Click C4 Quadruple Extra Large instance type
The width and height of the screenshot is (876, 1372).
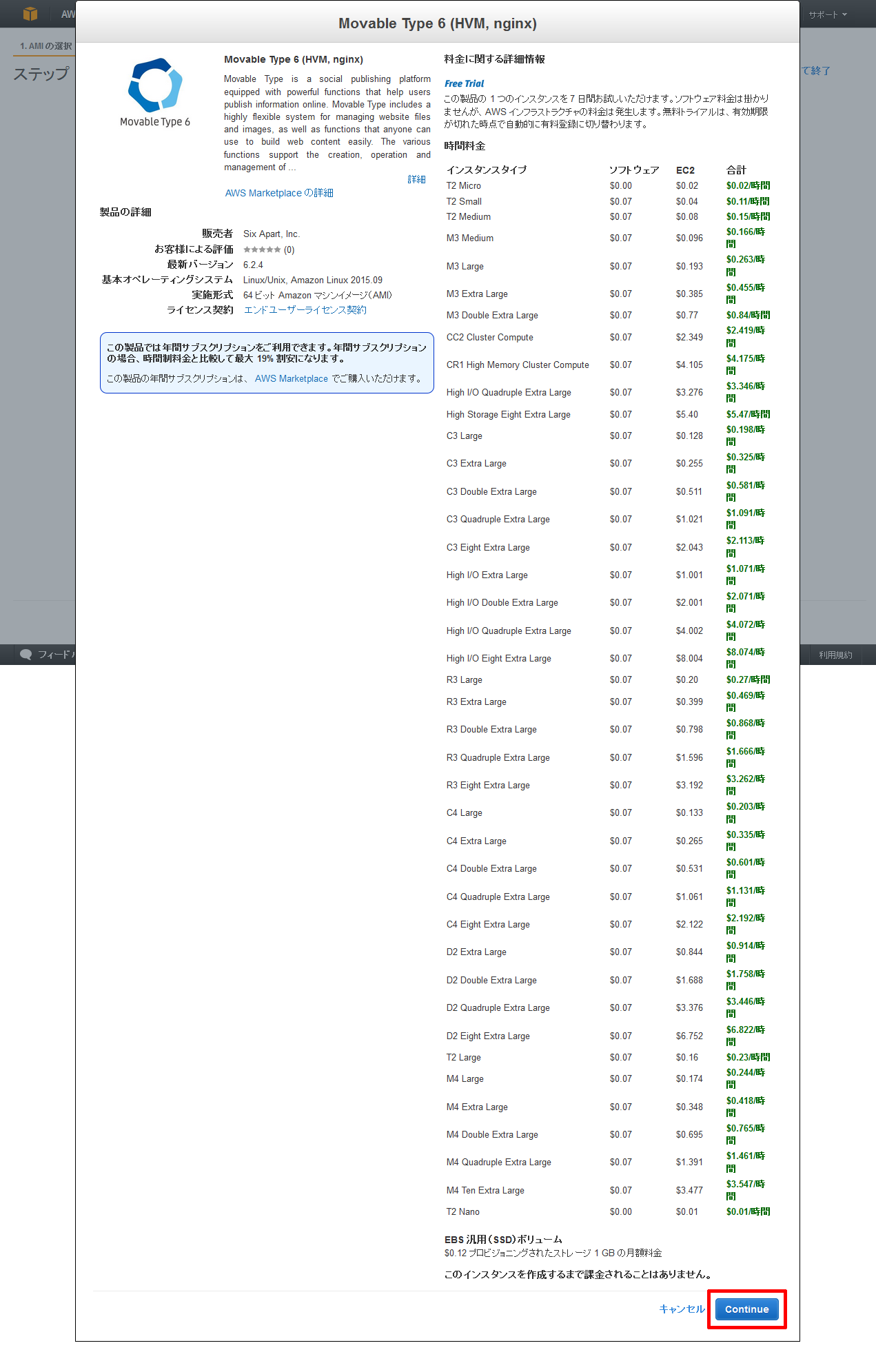(498, 897)
